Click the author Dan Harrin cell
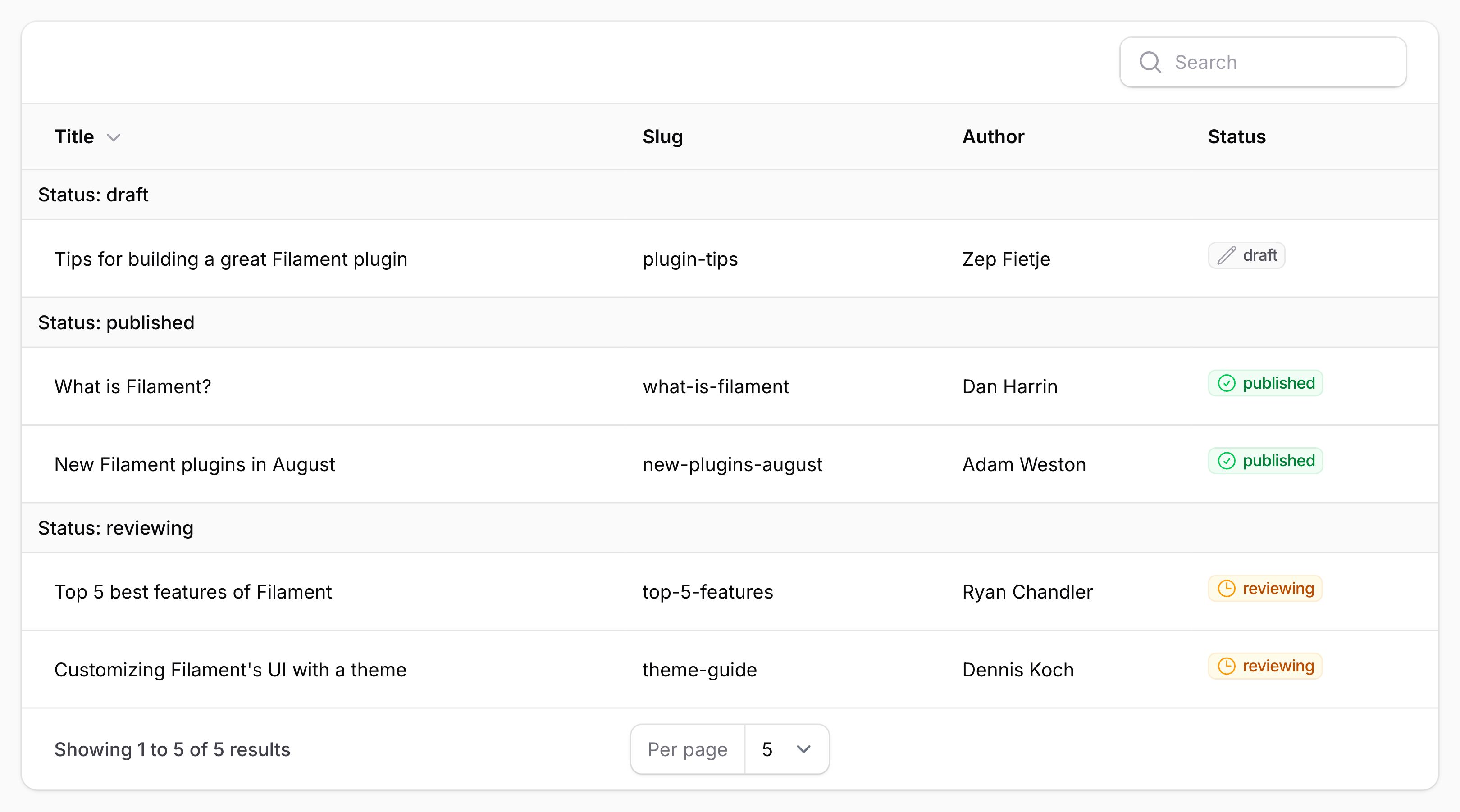Image resolution: width=1460 pixels, height=812 pixels. (x=1009, y=386)
